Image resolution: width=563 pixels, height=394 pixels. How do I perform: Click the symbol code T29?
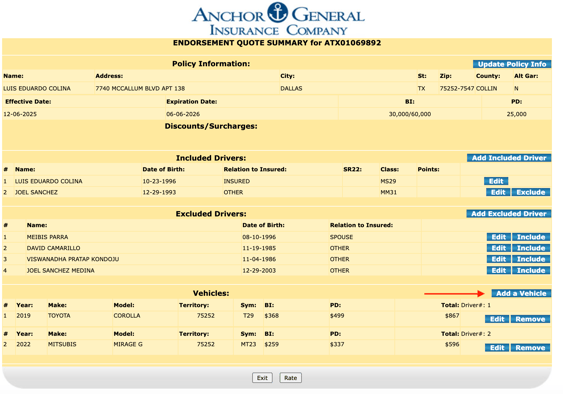248,316
